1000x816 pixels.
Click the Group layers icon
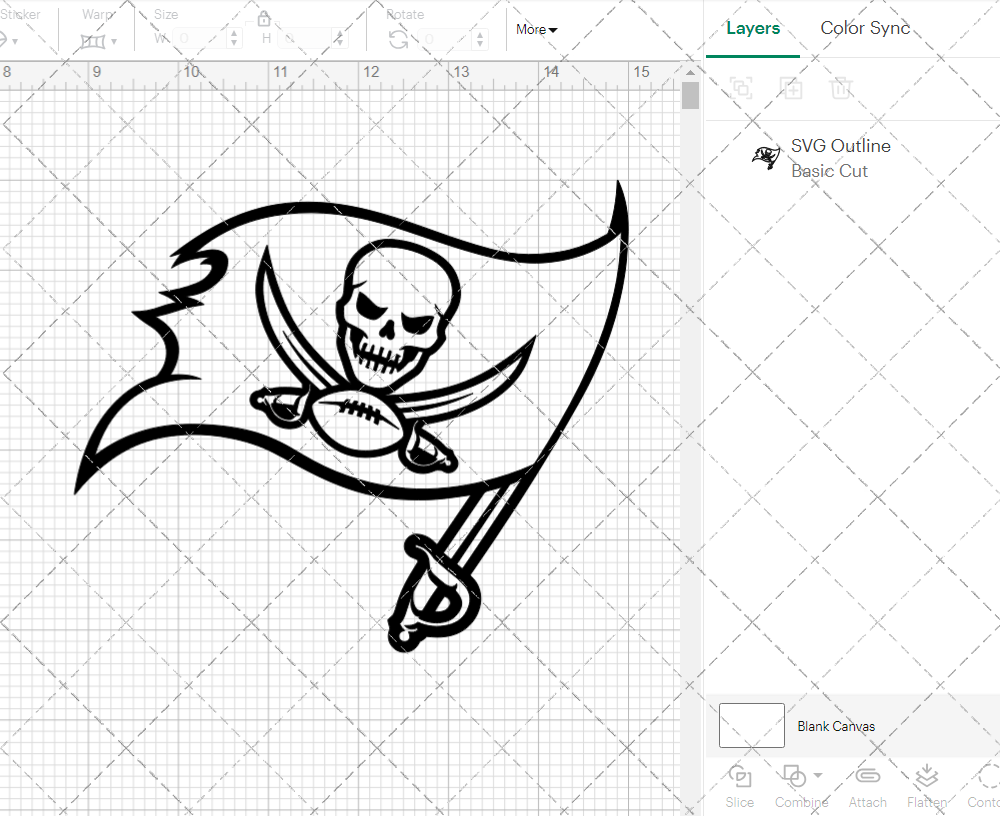(x=741, y=88)
